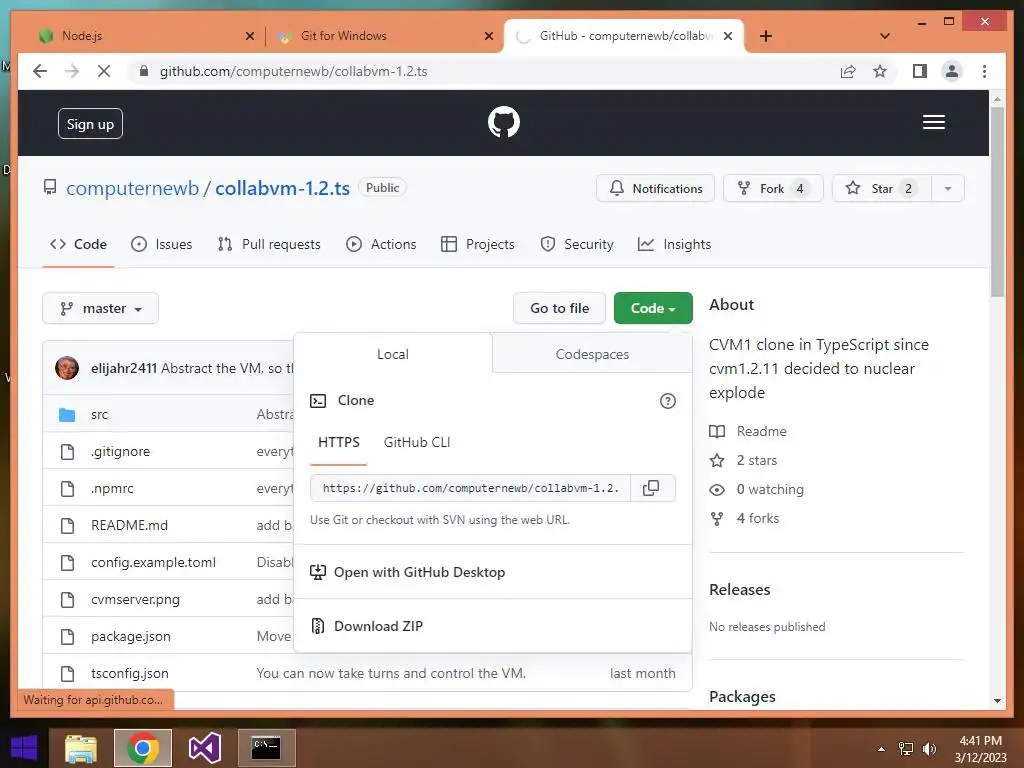Open the Chrome profile avatar
The height and width of the screenshot is (768, 1024).
tap(952, 71)
